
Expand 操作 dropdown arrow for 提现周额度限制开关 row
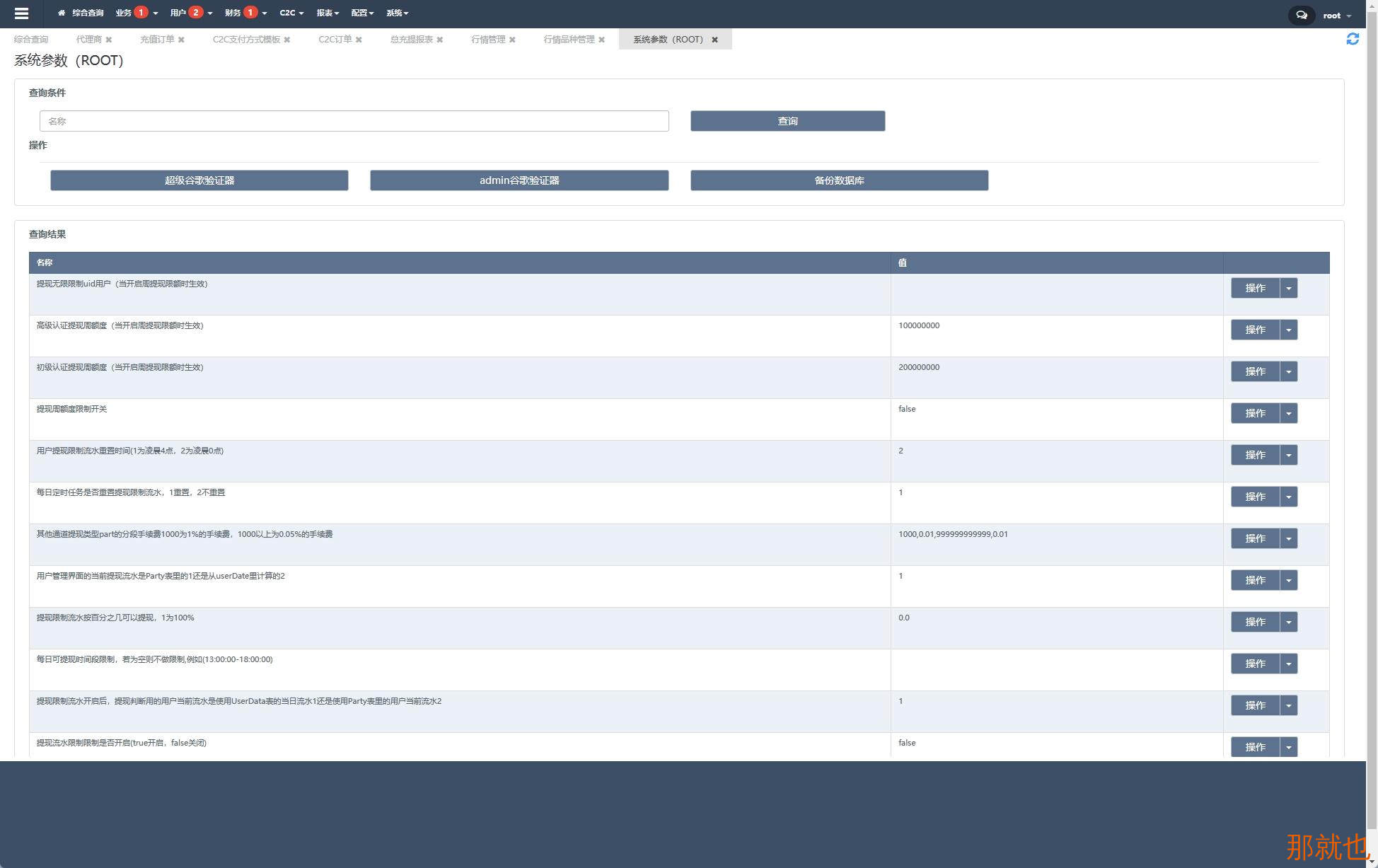click(x=1288, y=413)
